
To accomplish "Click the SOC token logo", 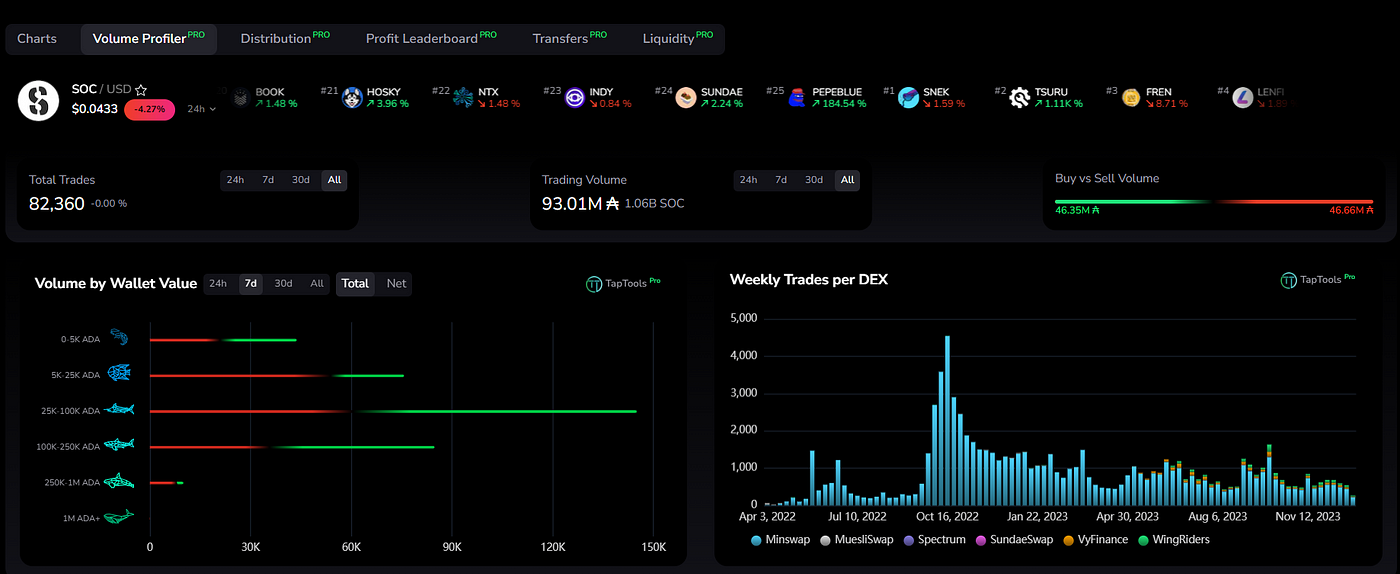I will point(38,100).
